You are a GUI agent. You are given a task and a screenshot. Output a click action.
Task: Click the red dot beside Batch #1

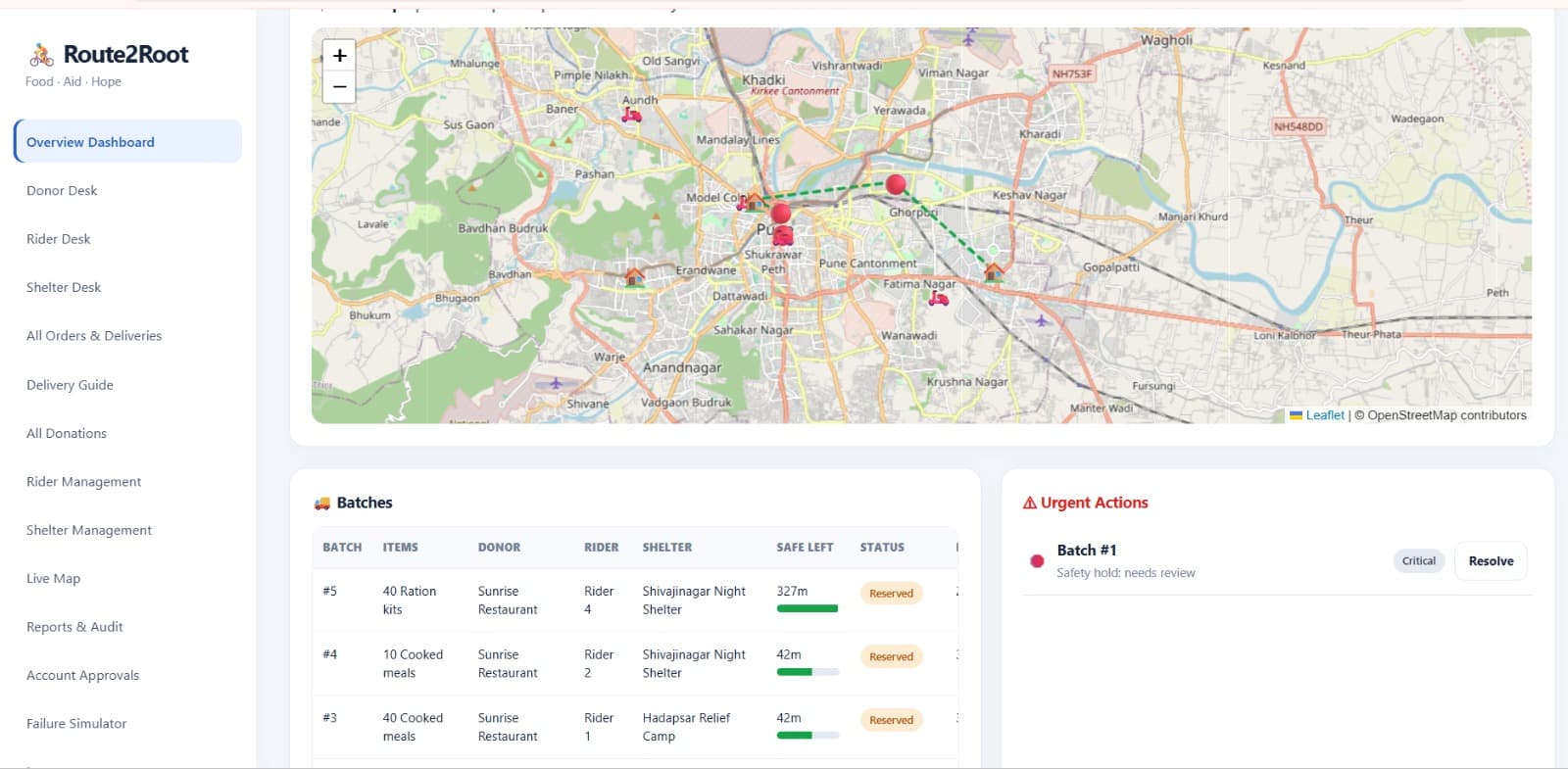(x=1037, y=561)
